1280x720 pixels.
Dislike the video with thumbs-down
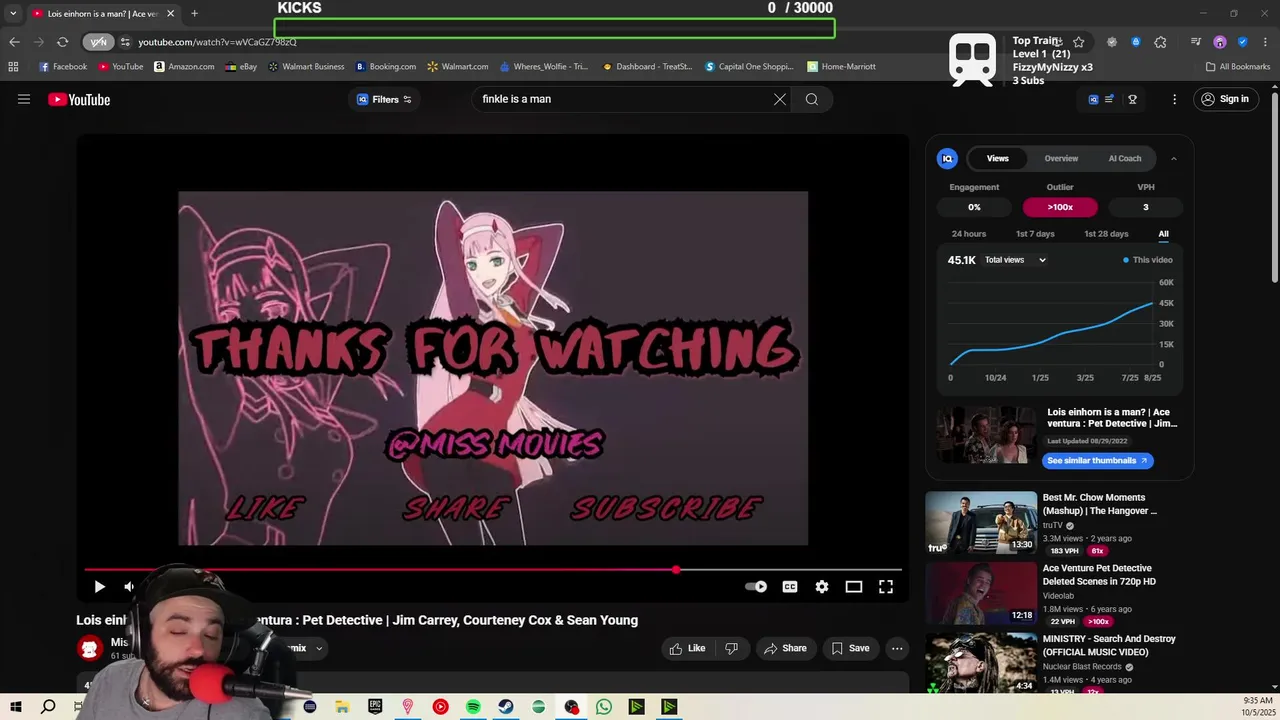coord(732,648)
